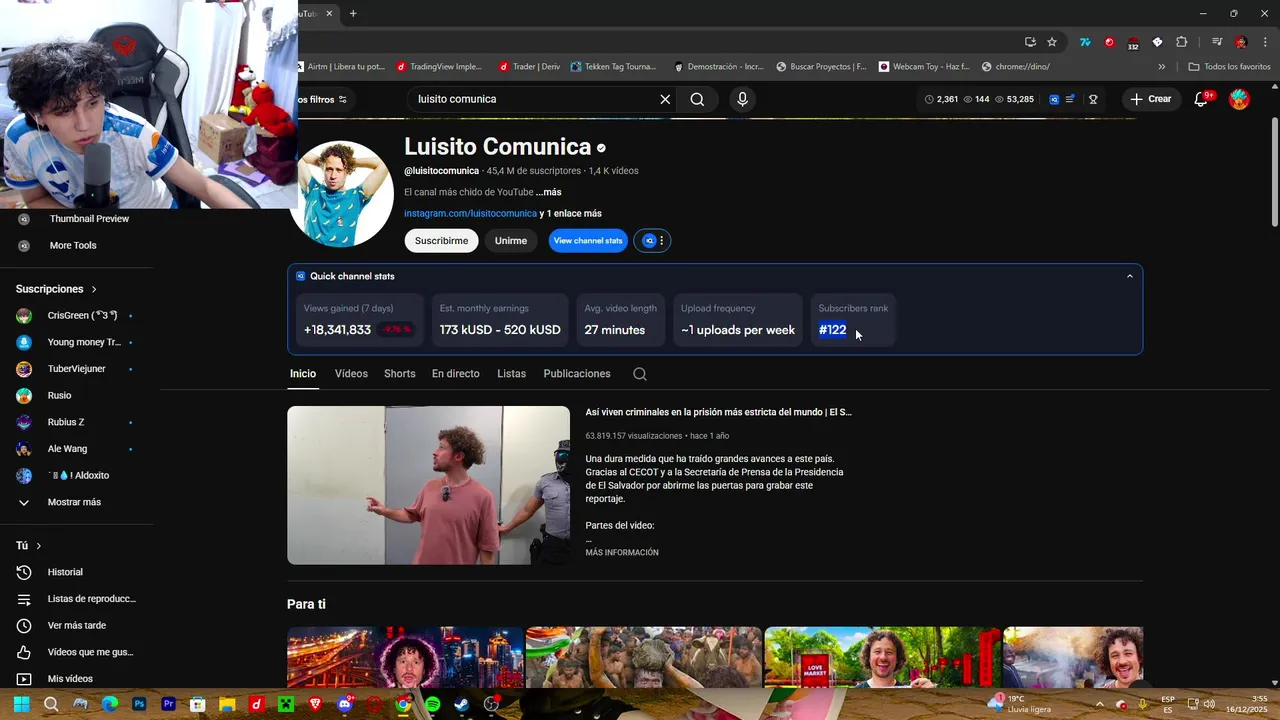The height and width of the screenshot is (720, 1280).
Task: Click the Crear button
Action: click(x=1150, y=99)
